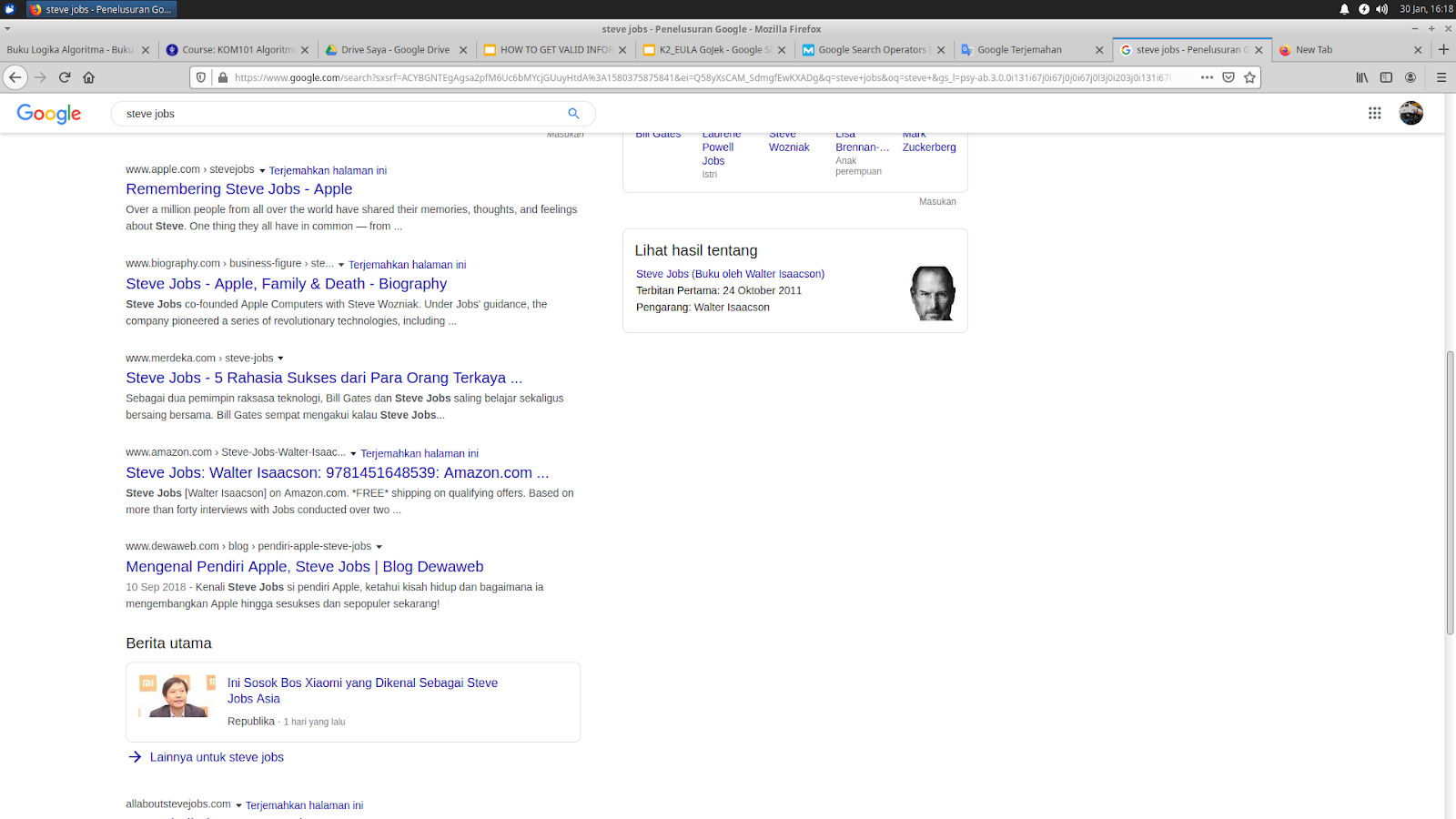Open Laurene Powell Jobs related link

pyautogui.click(x=721, y=147)
